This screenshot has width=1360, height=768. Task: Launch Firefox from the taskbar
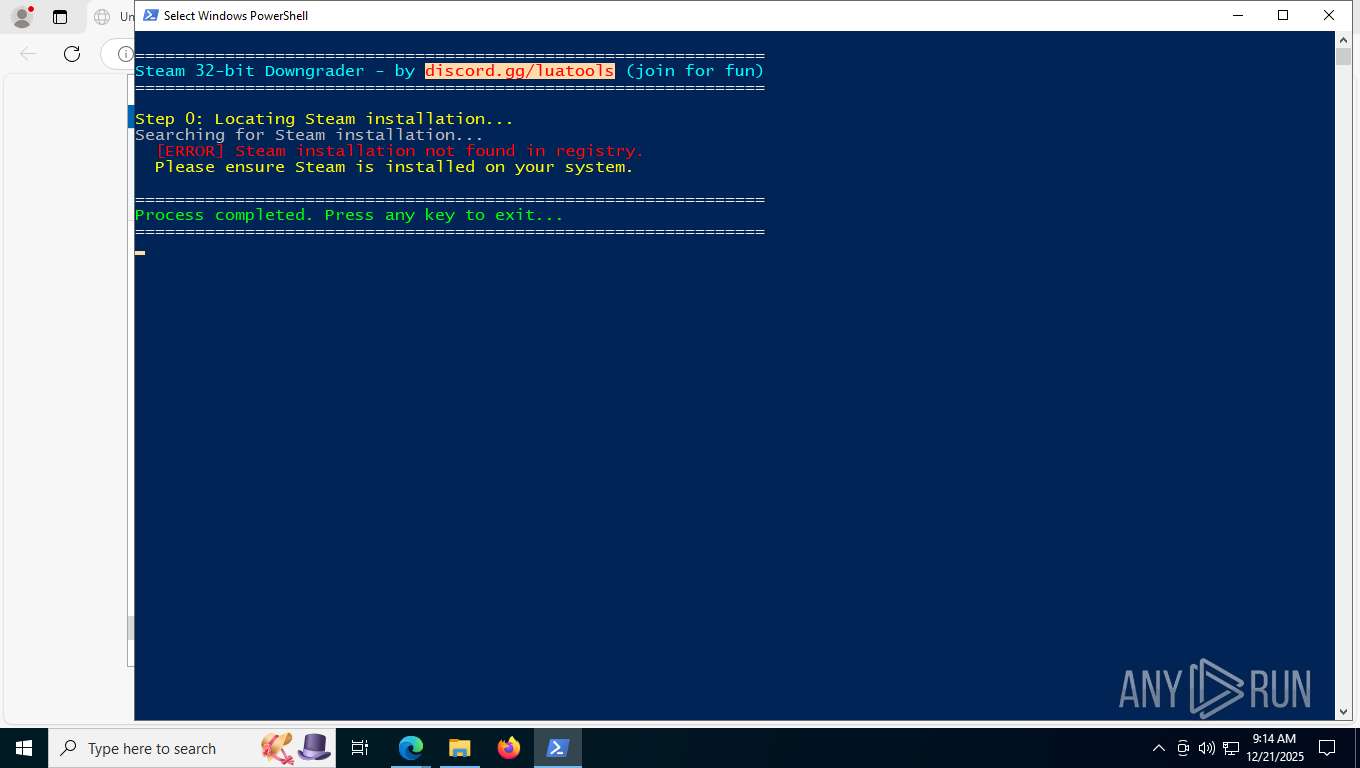(509, 748)
